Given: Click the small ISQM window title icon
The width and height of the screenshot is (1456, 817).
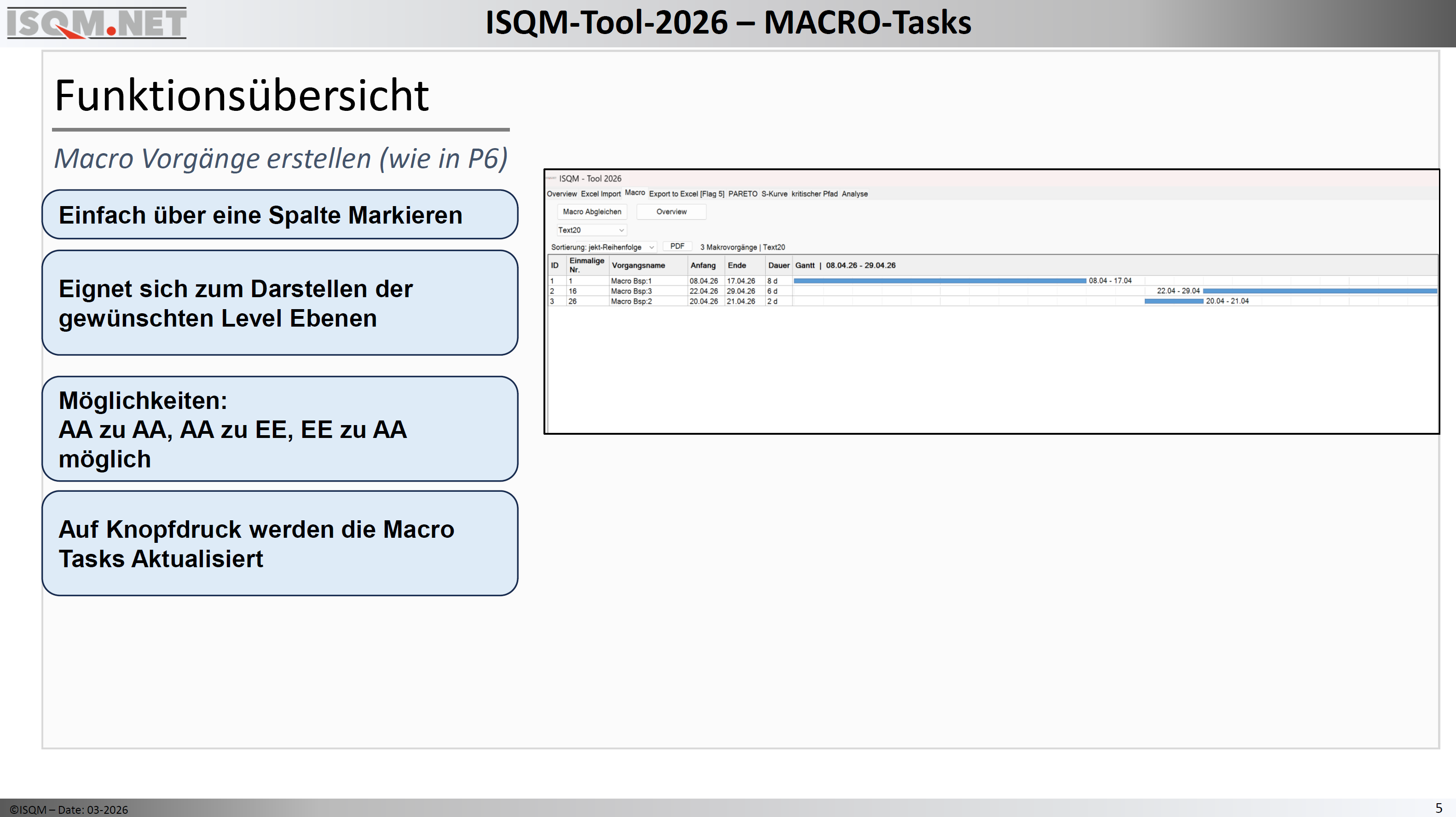Looking at the screenshot, I should (x=551, y=178).
